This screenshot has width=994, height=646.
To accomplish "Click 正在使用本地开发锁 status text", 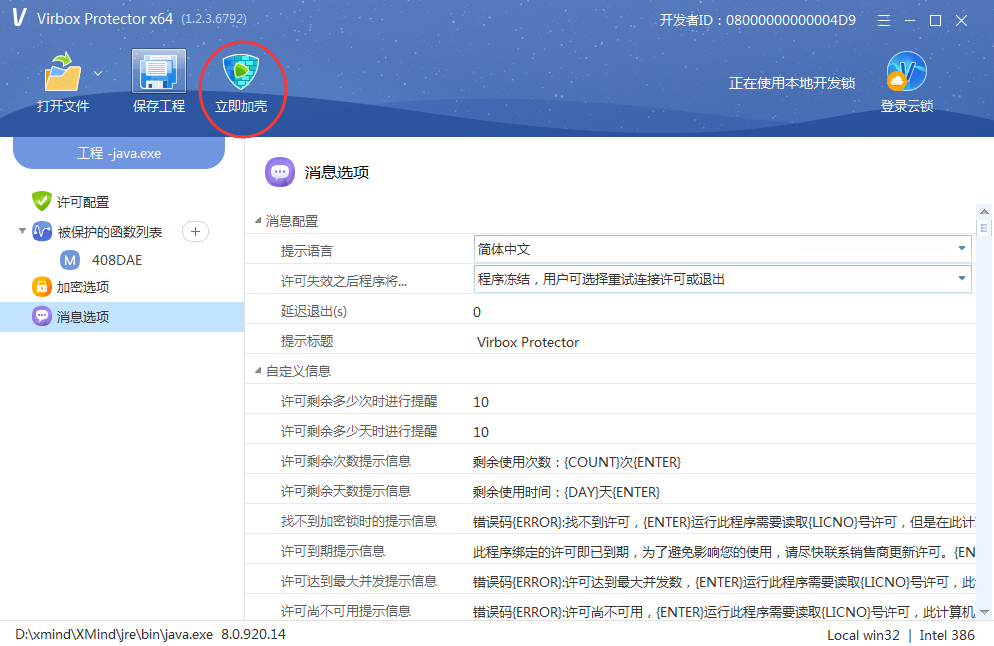I will 792,83.
